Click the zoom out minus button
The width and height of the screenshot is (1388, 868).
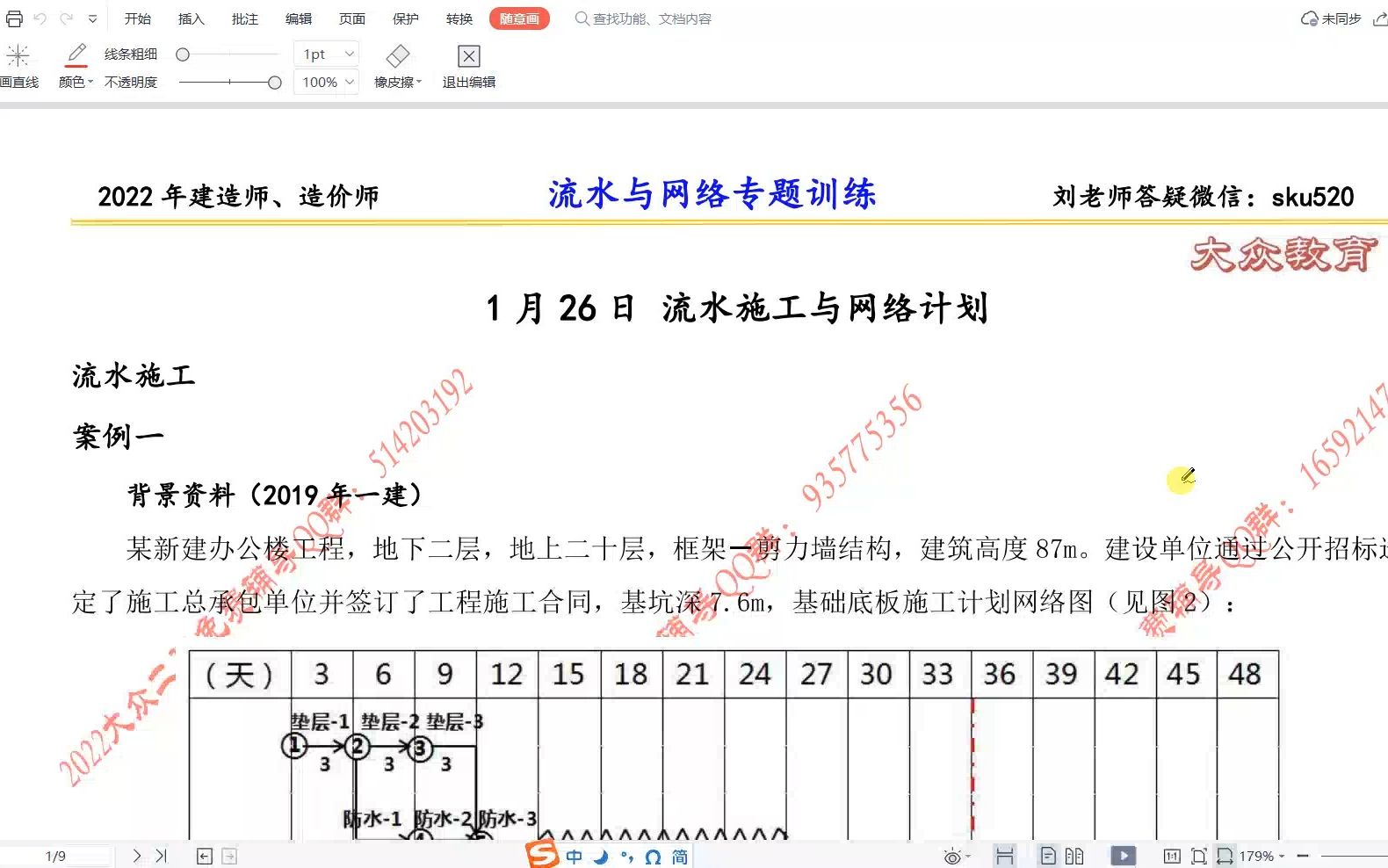click(1303, 856)
